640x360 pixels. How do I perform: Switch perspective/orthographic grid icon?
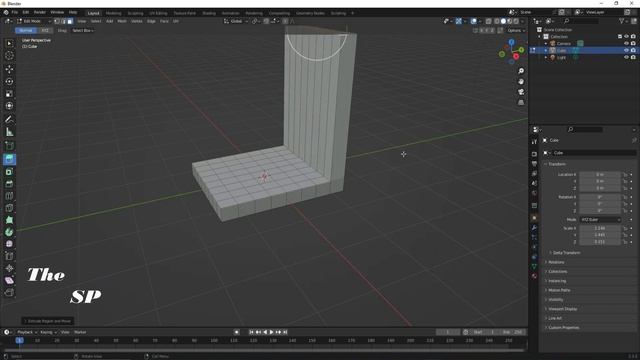(x=521, y=102)
